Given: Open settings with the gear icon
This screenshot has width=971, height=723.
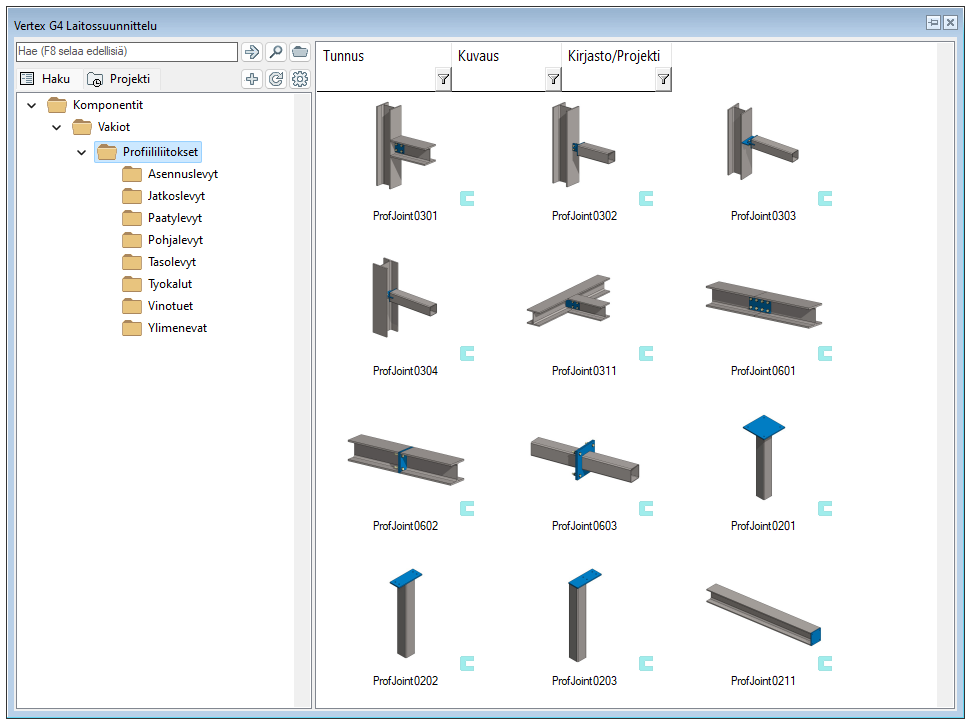Looking at the screenshot, I should (x=300, y=79).
